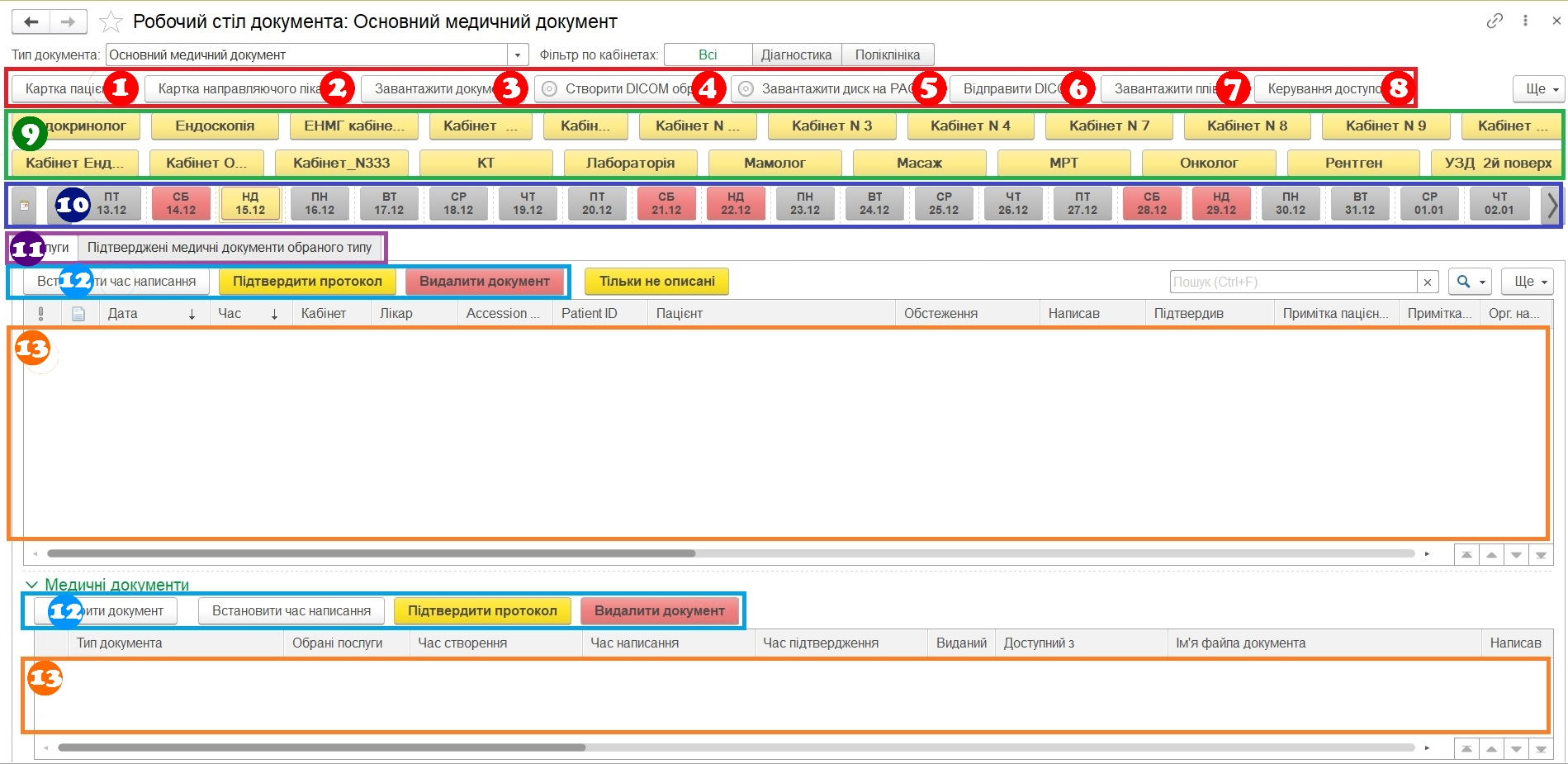
Task: Clear the search field using the × icon
Action: (1428, 281)
